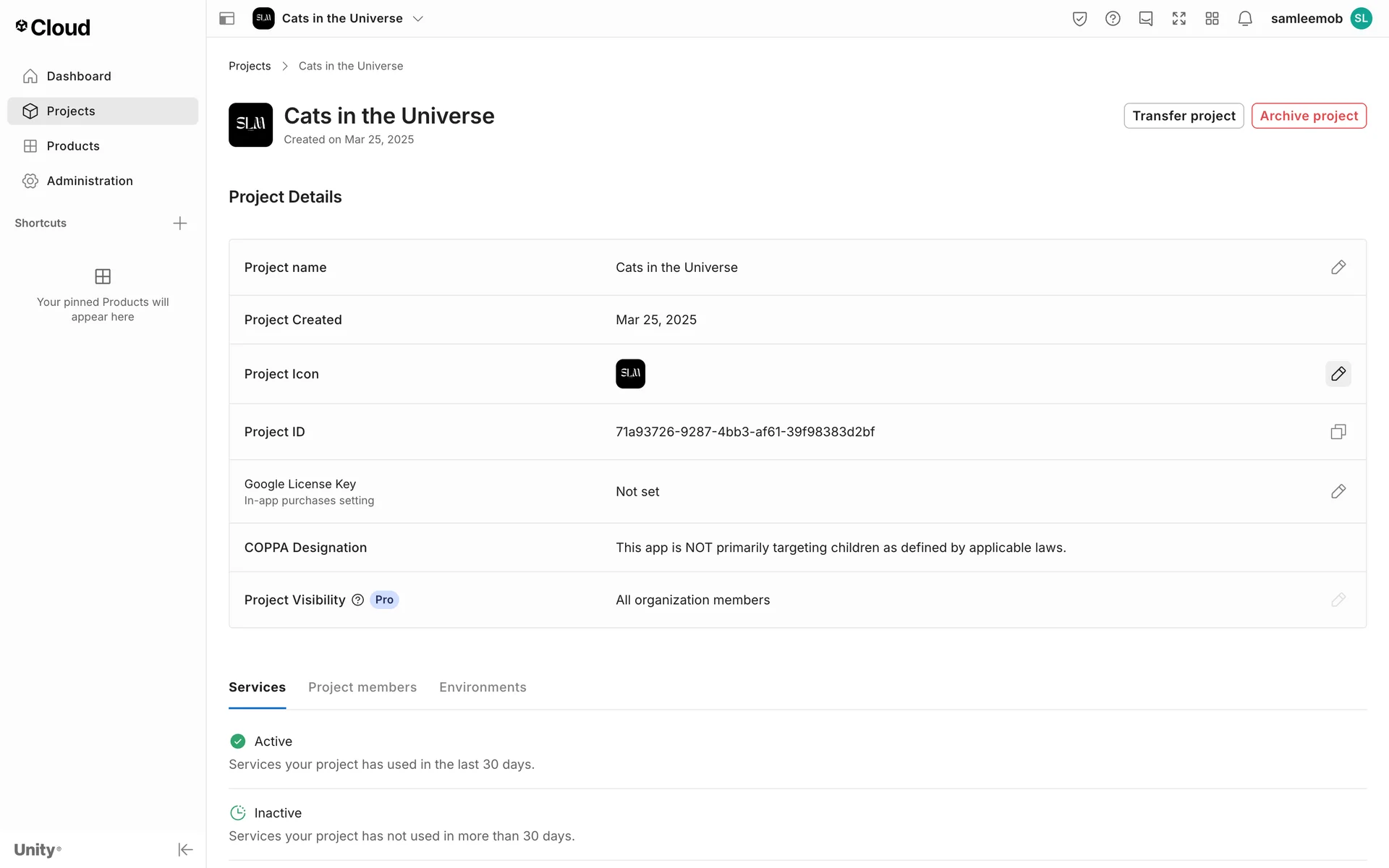Add a shortcut with the plus icon
This screenshot has width=1389, height=868.
(180, 224)
